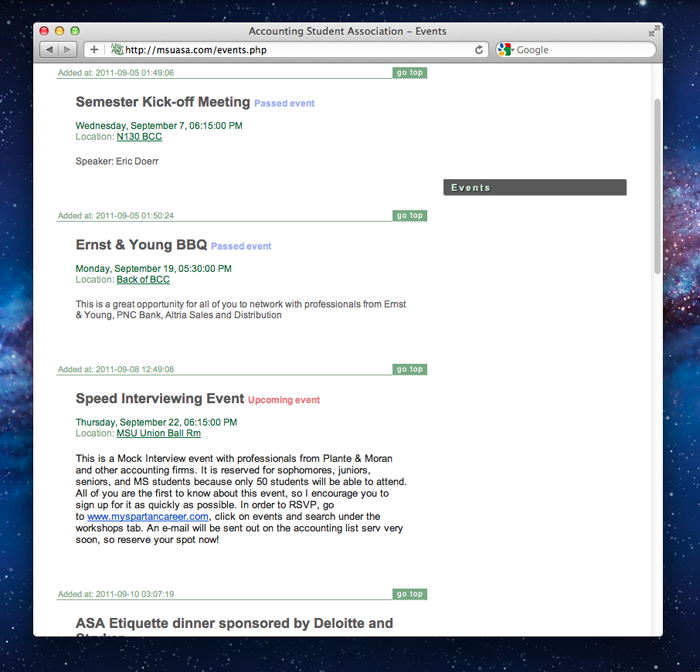The width and height of the screenshot is (700, 672).
Task: Click the Google icon in the search field
Action: click(505, 50)
